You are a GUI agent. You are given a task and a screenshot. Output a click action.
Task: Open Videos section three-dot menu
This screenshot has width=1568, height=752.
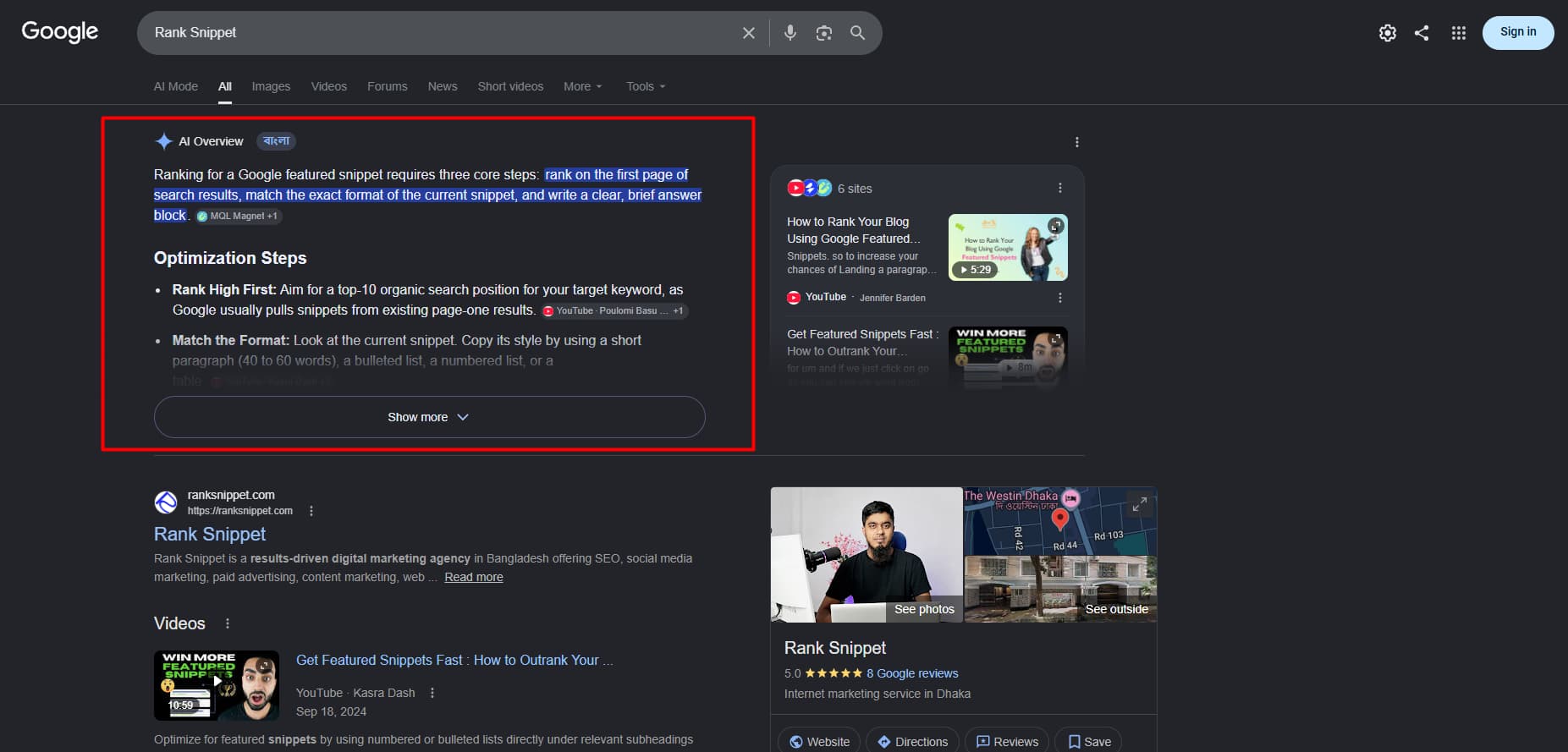pos(227,623)
